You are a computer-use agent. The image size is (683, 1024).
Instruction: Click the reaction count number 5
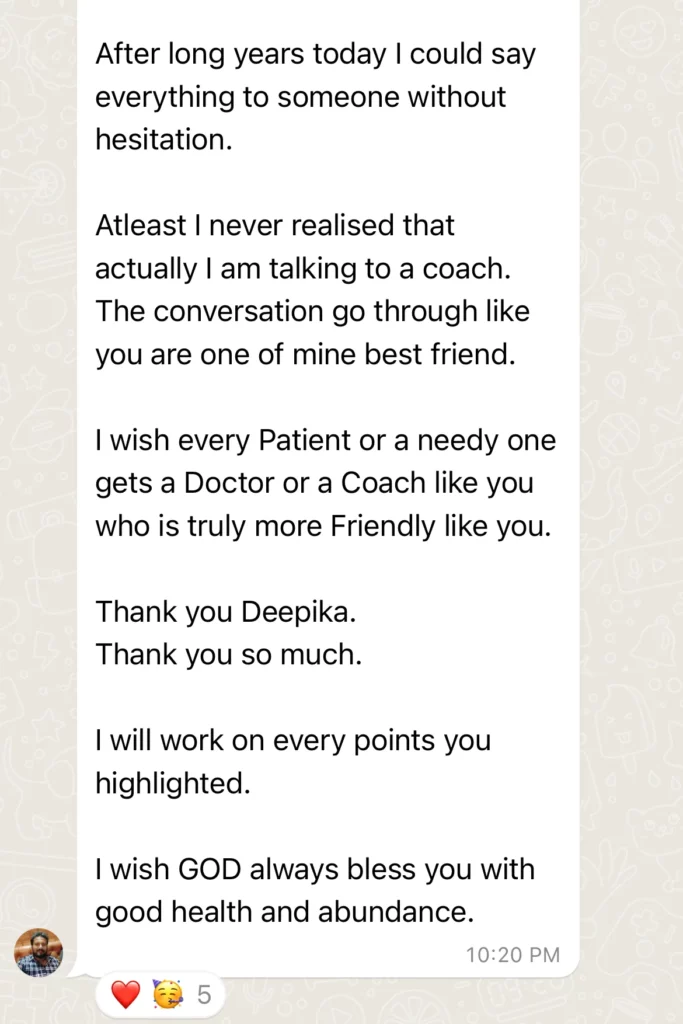click(204, 995)
